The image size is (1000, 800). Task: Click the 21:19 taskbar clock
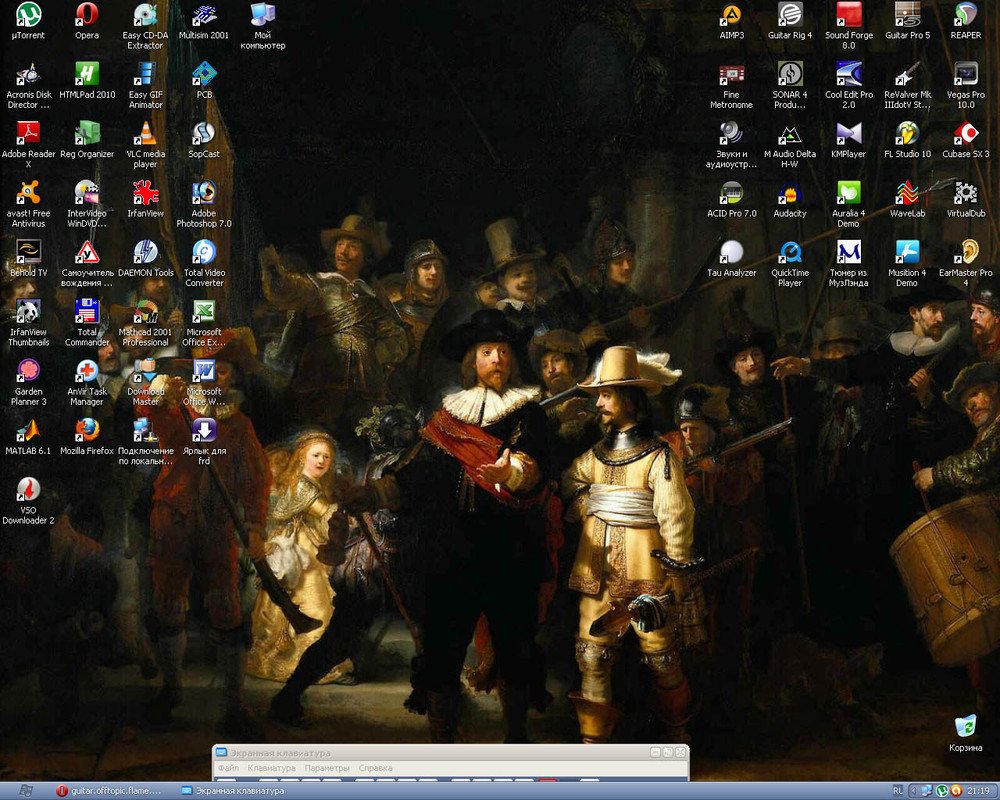(979, 791)
